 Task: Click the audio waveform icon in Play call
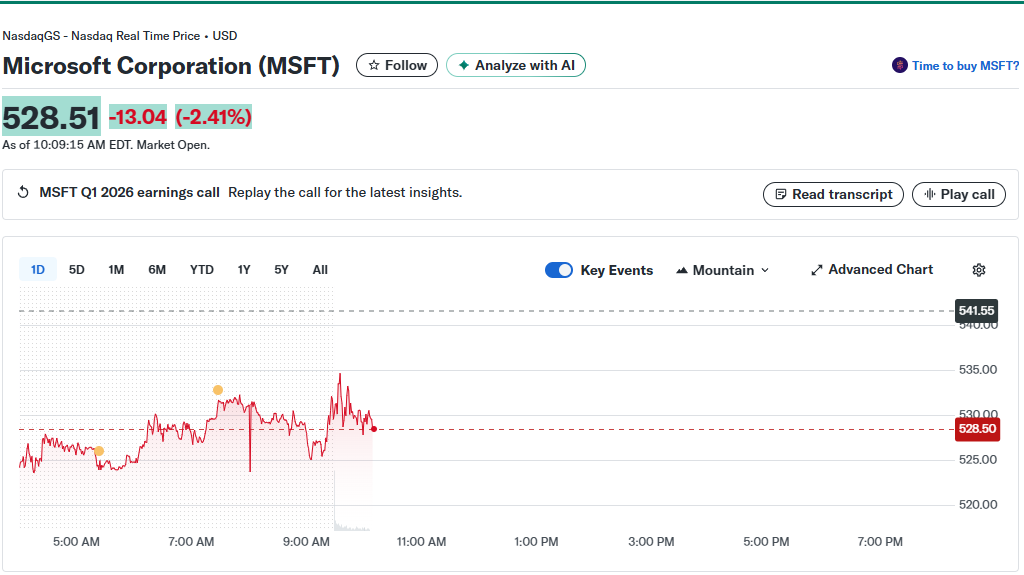point(929,194)
